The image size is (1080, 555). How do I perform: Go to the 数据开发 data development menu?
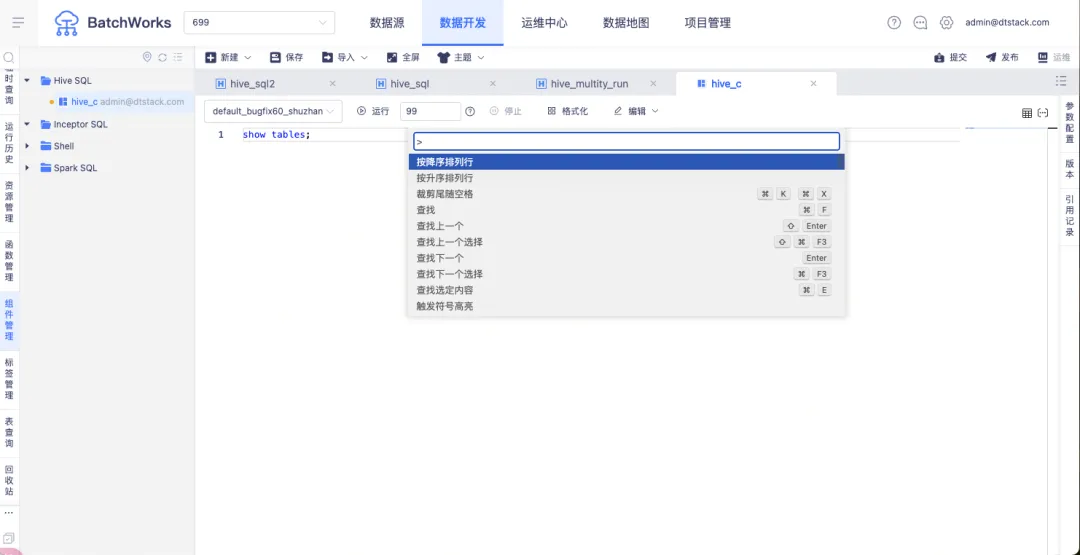[x=463, y=23]
